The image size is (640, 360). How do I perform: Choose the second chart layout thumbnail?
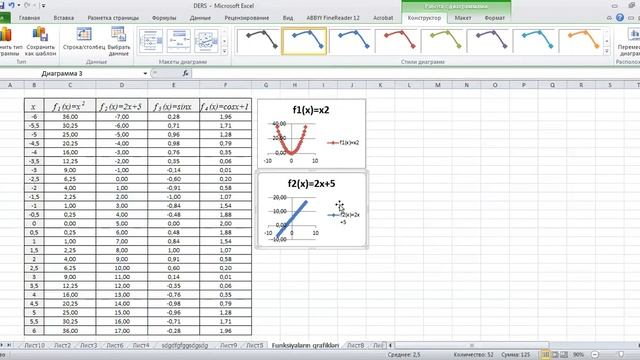tap(178, 41)
